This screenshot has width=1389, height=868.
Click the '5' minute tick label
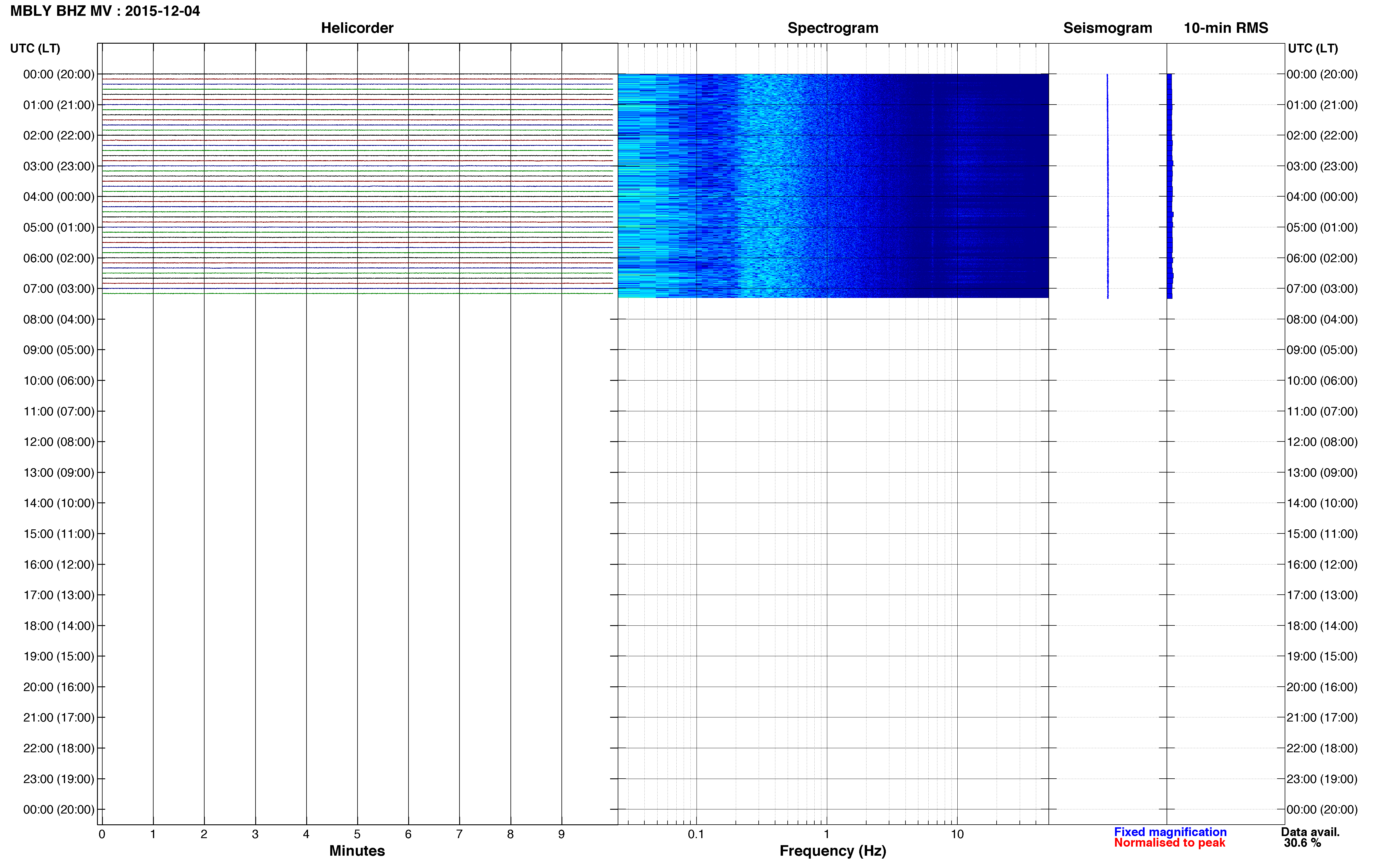pos(357,834)
